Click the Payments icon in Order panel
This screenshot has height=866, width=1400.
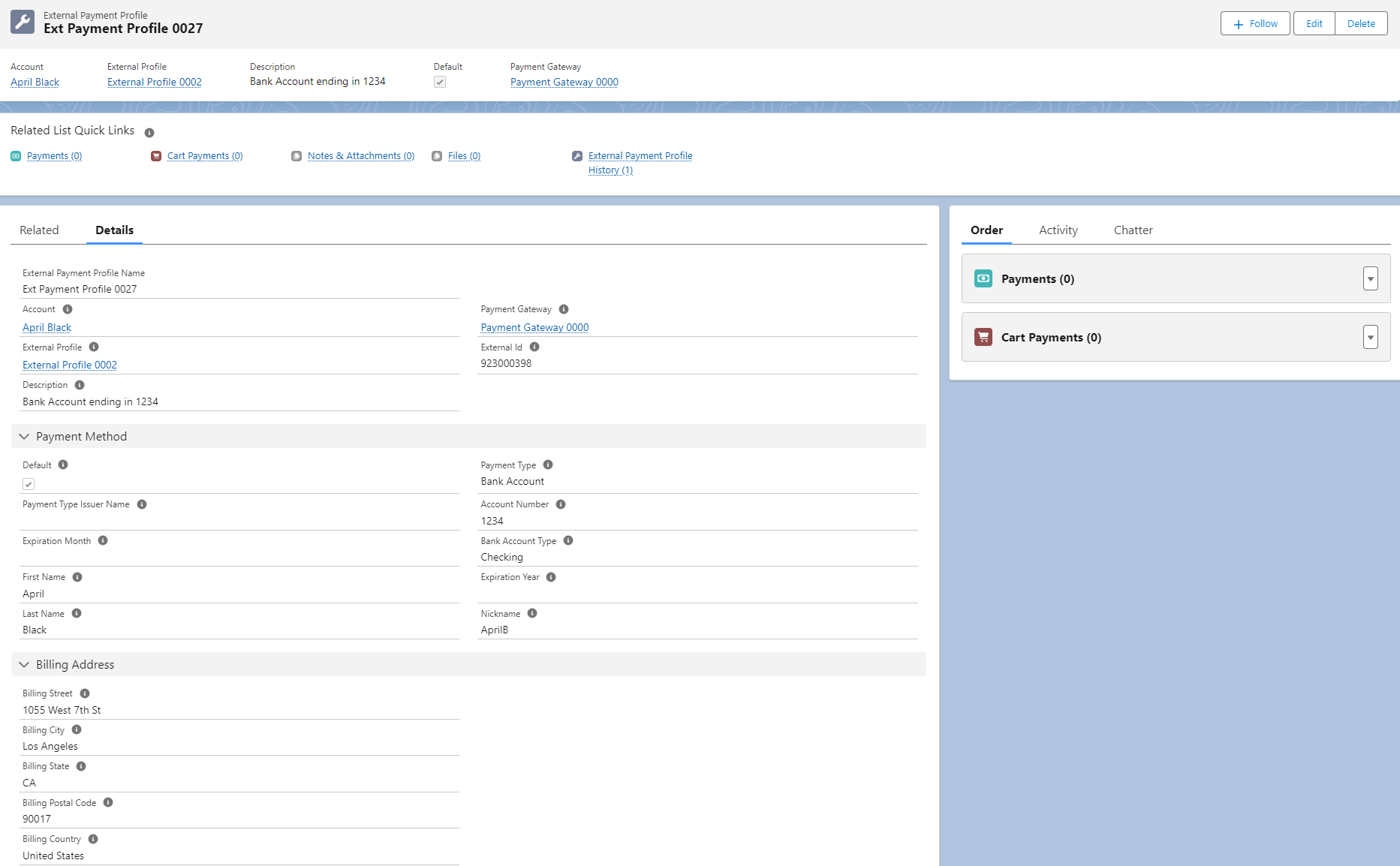coord(983,278)
